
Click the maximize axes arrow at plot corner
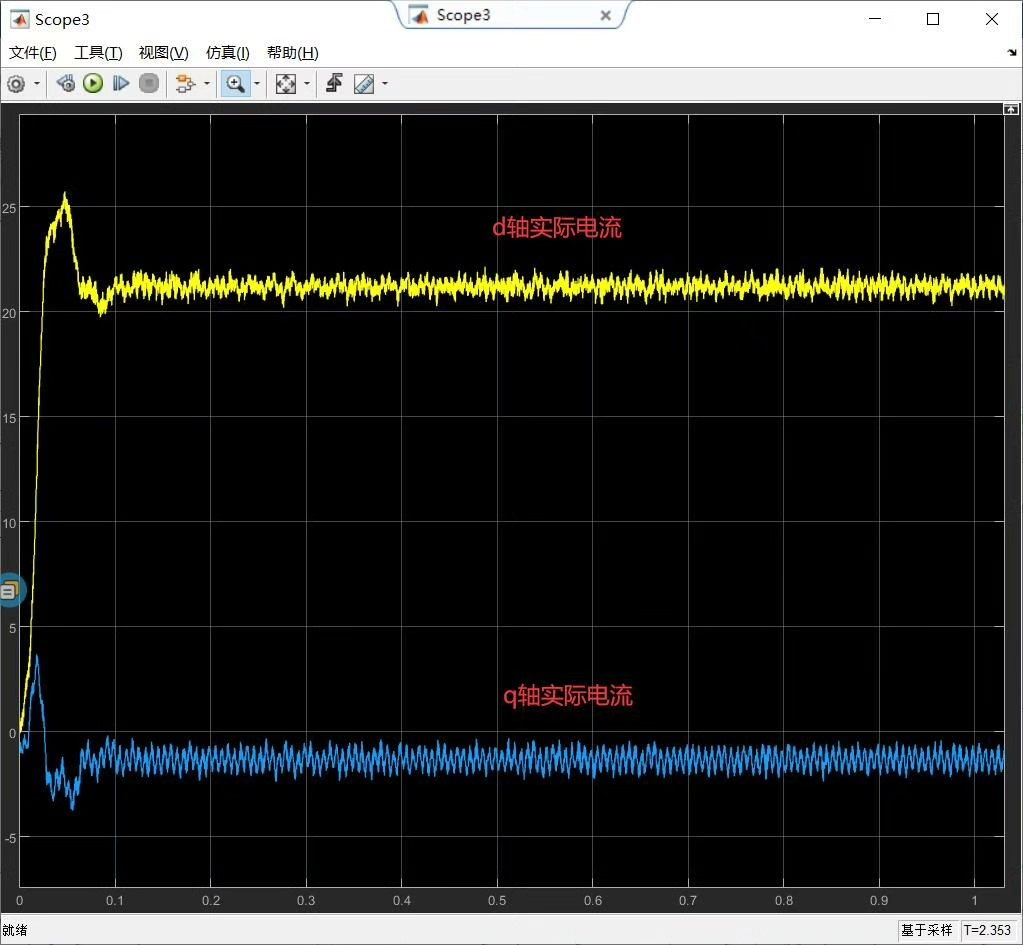click(x=1011, y=109)
